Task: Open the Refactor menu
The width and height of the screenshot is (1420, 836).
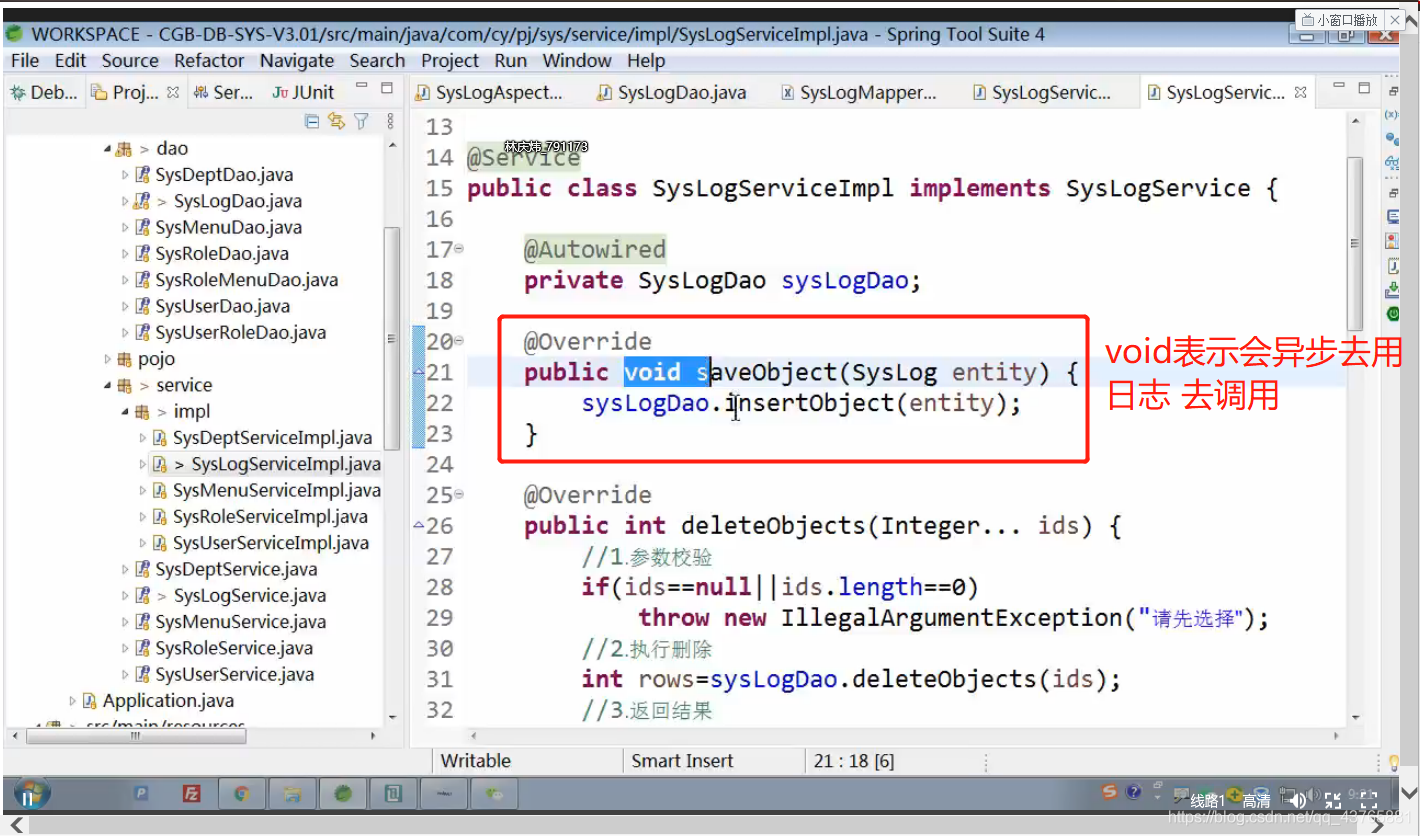Action: pos(209,60)
